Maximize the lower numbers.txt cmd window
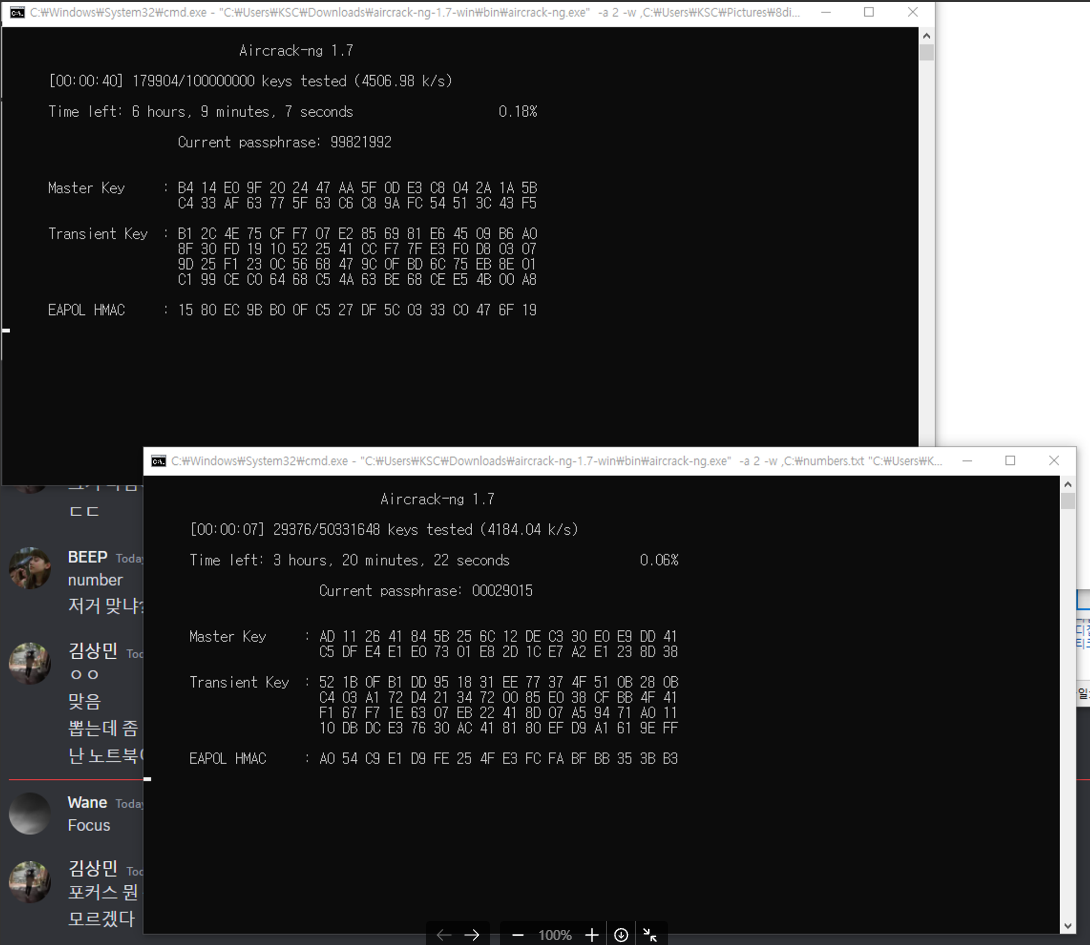Screen dimensions: 1090x945 tap(1010, 461)
